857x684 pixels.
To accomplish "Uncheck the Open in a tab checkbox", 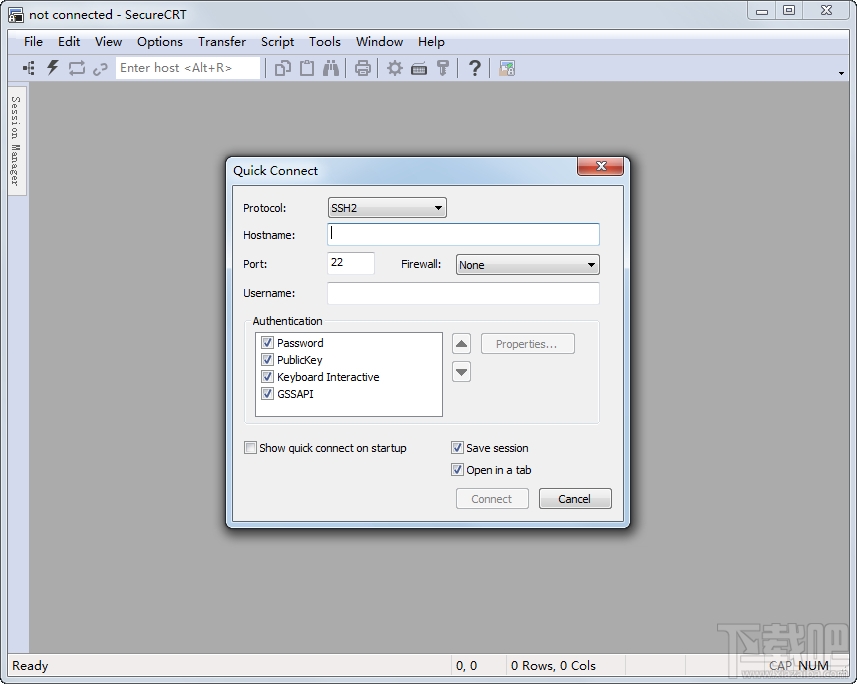I will click(x=457, y=470).
